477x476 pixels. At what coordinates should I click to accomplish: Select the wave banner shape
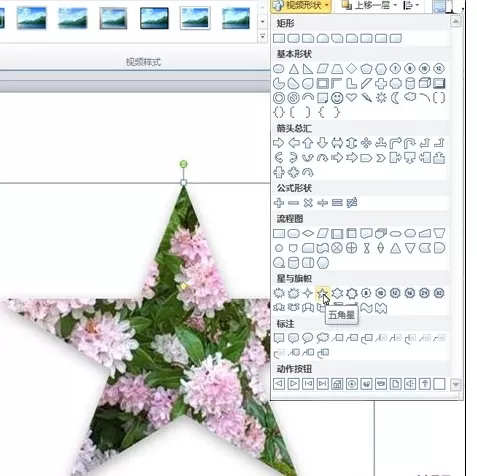tap(366, 308)
